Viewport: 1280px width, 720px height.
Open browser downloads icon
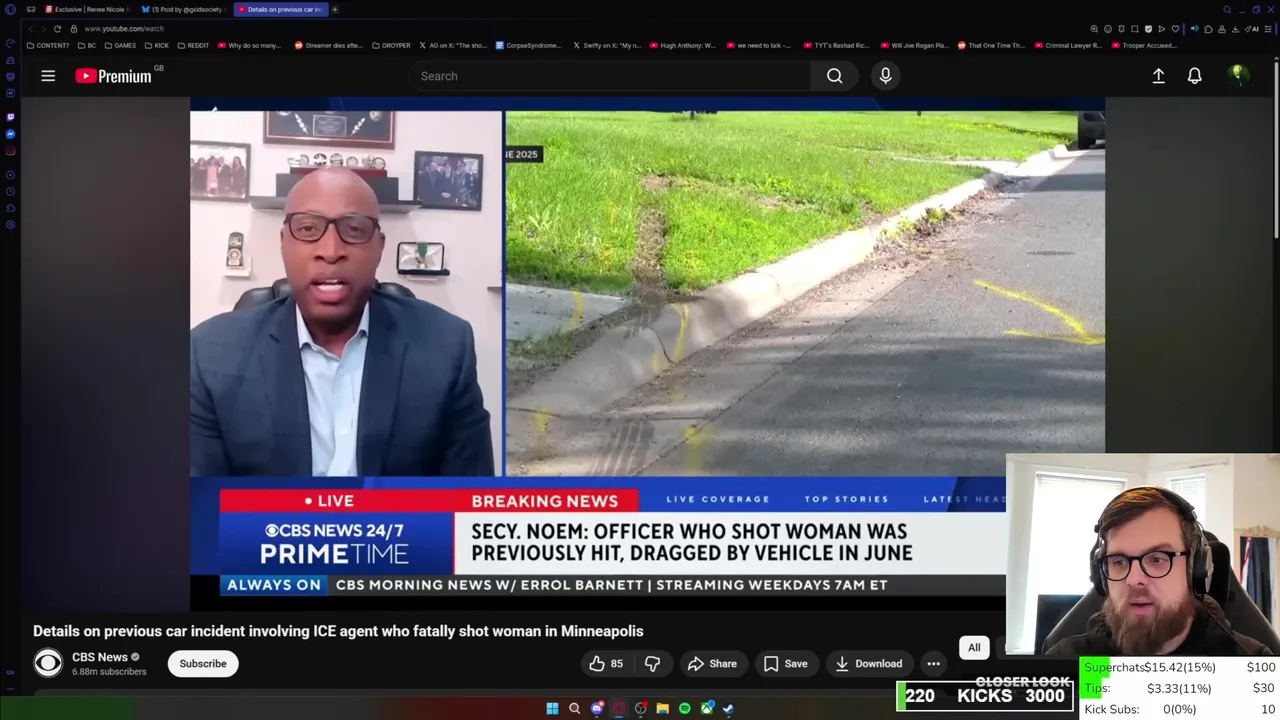point(1235,29)
